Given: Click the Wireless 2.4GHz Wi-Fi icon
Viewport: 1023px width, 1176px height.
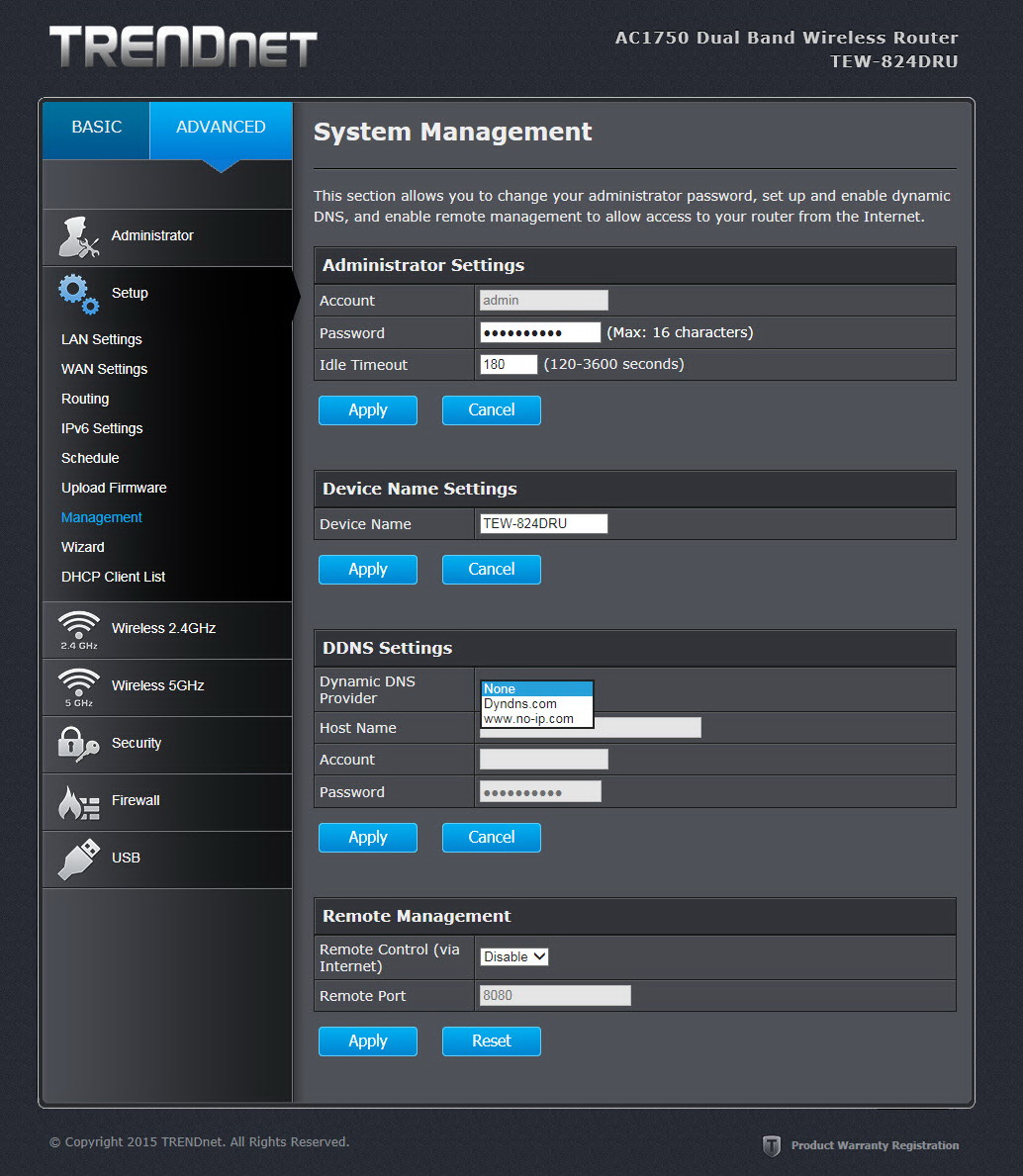Looking at the screenshot, I should (79, 630).
